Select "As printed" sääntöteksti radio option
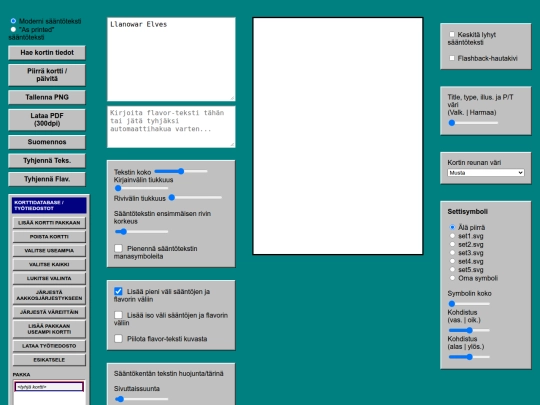The width and height of the screenshot is (540, 405). [13, 30]
